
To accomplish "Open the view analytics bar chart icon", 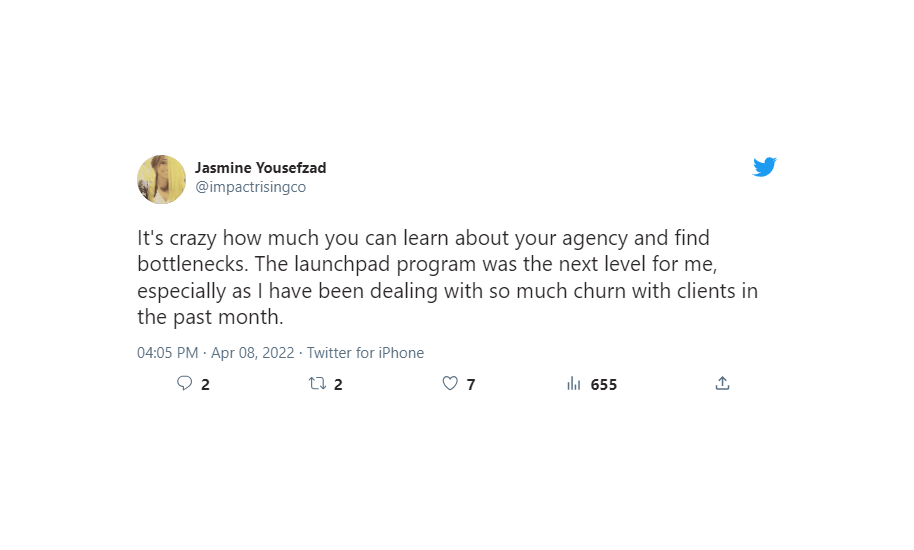I will click(574, 383).
